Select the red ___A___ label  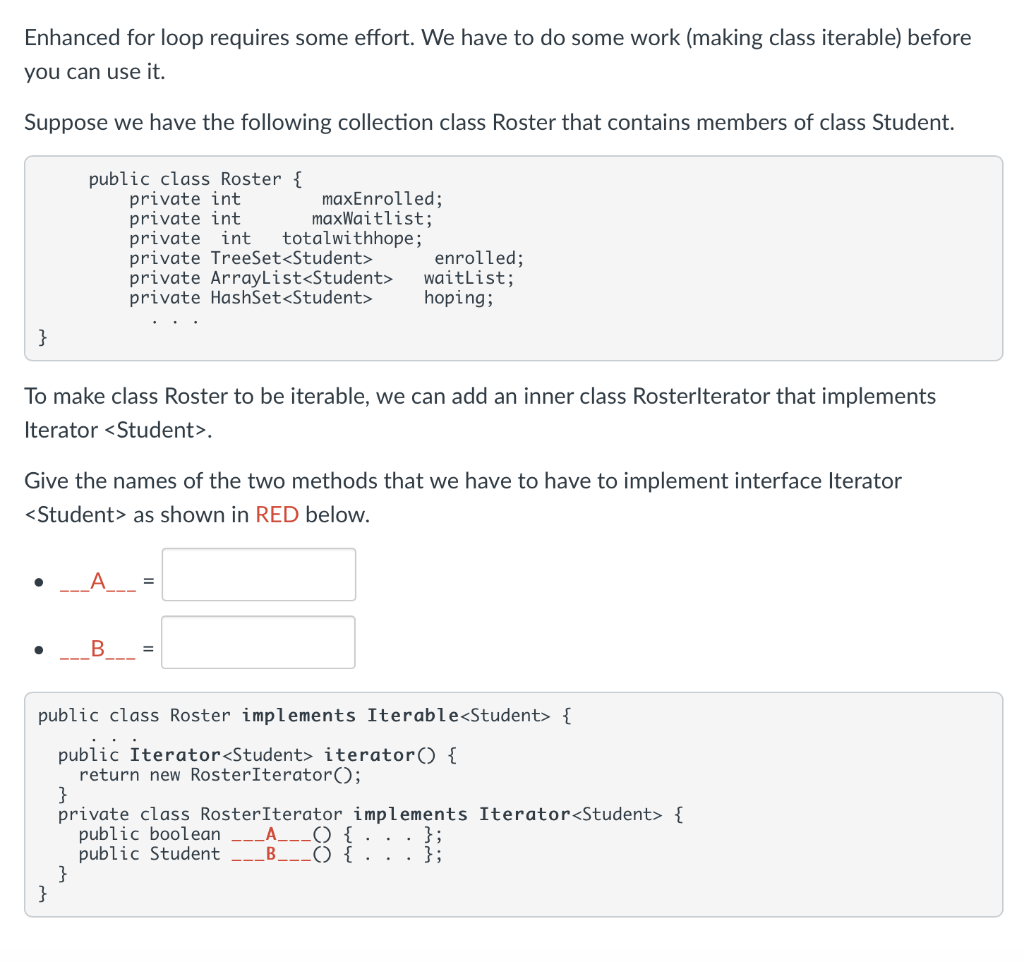coord(98,580)
